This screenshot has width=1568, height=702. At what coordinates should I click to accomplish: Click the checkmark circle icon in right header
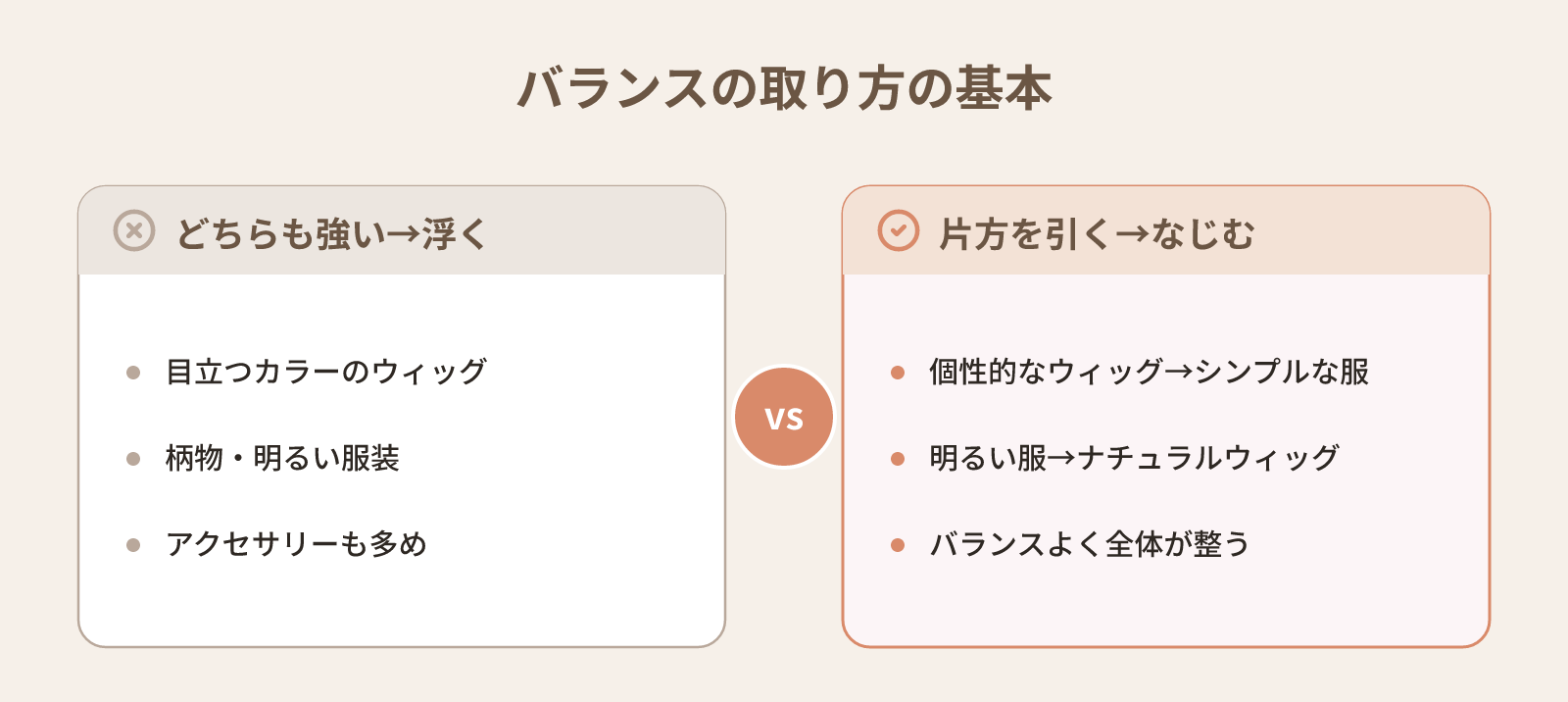[x=899, y=230]
